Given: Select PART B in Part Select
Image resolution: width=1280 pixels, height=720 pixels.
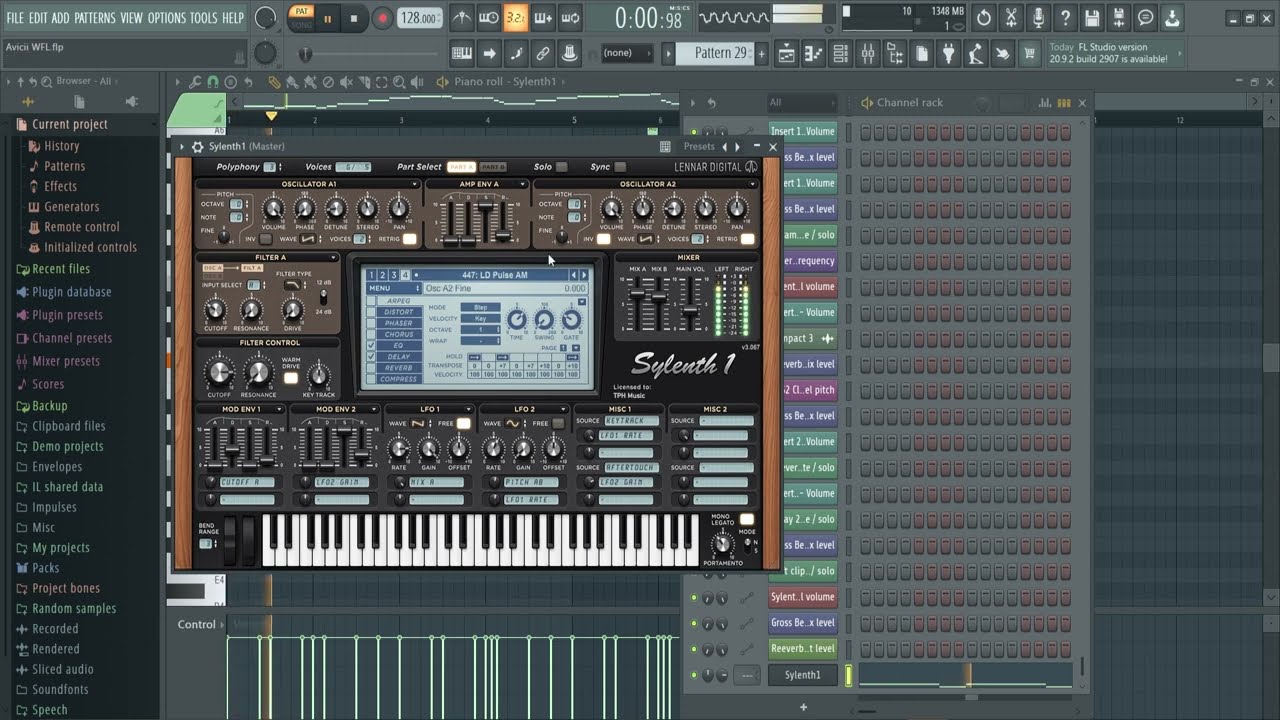Looking at the screenshot, I should [493, 167].
